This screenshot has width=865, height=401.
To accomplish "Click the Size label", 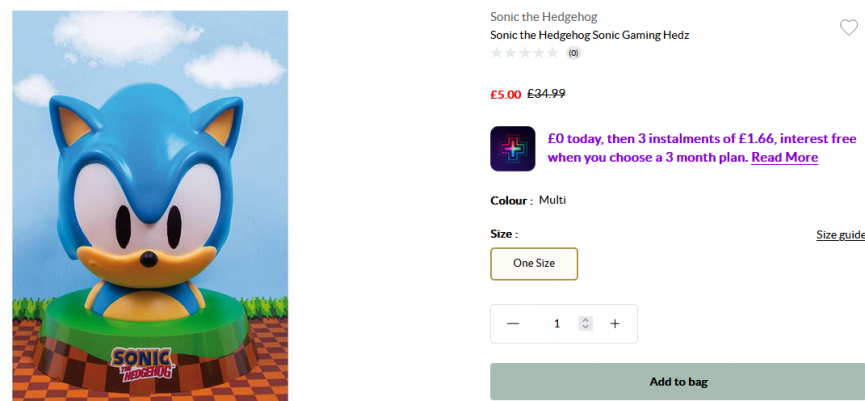I will click(x=504, y=234).
